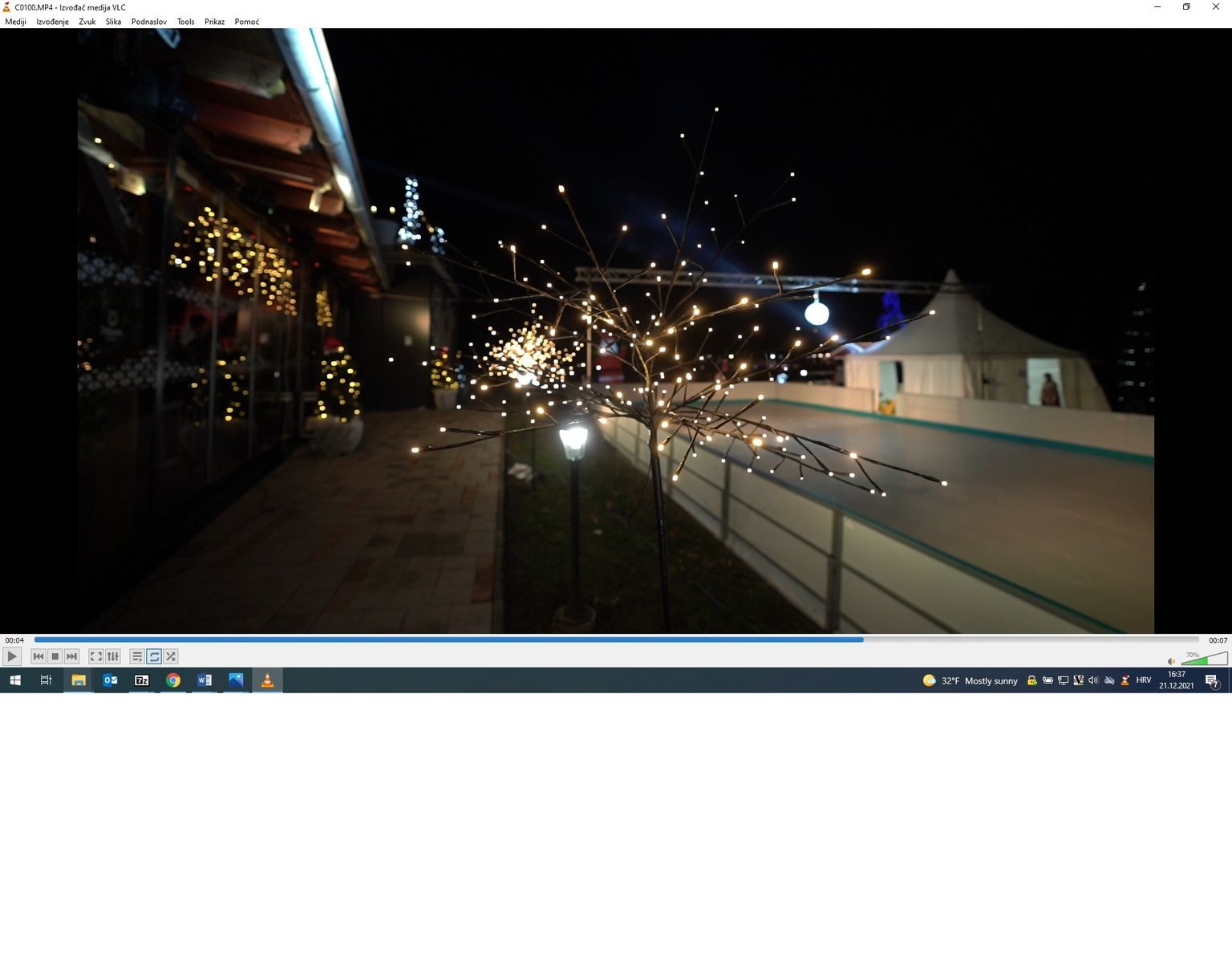
Task: Toggle the loop repeat button
Action: [x=154, y=656]
